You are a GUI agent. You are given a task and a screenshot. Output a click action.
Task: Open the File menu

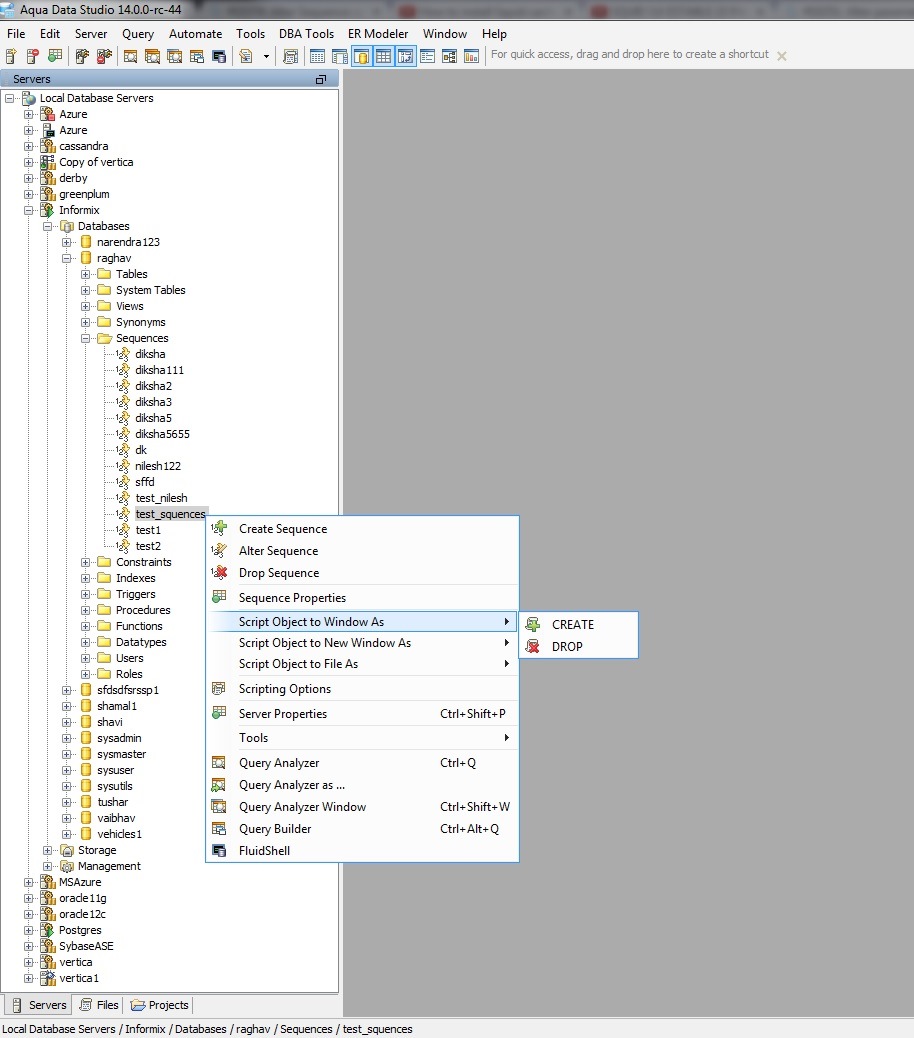click(16, 34)
